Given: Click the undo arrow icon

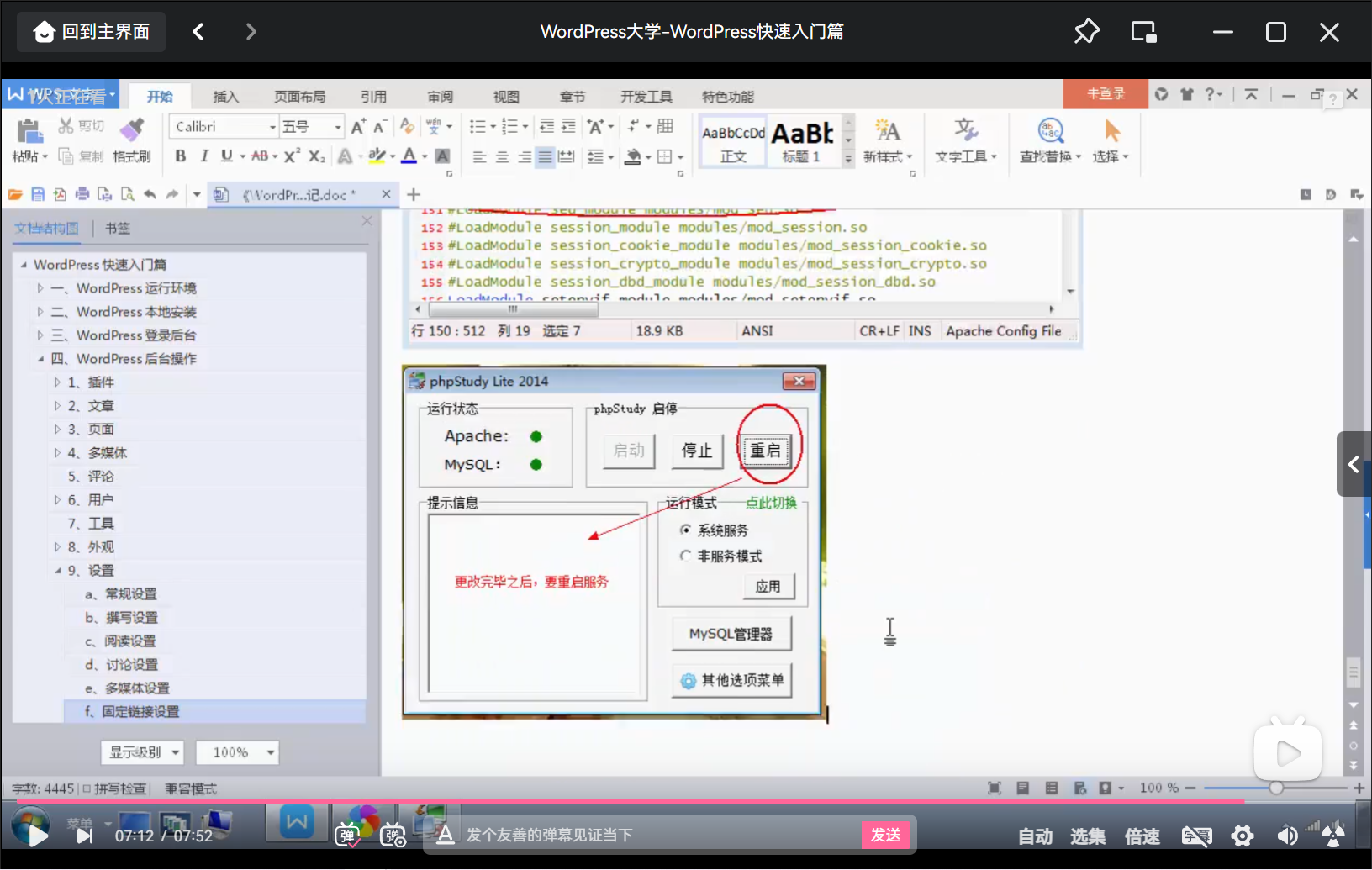Looking at the screenshot, I should 150,194.
